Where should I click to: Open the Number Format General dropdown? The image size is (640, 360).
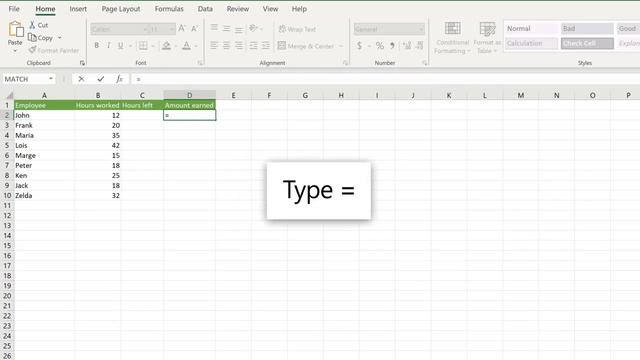point(421,29)
